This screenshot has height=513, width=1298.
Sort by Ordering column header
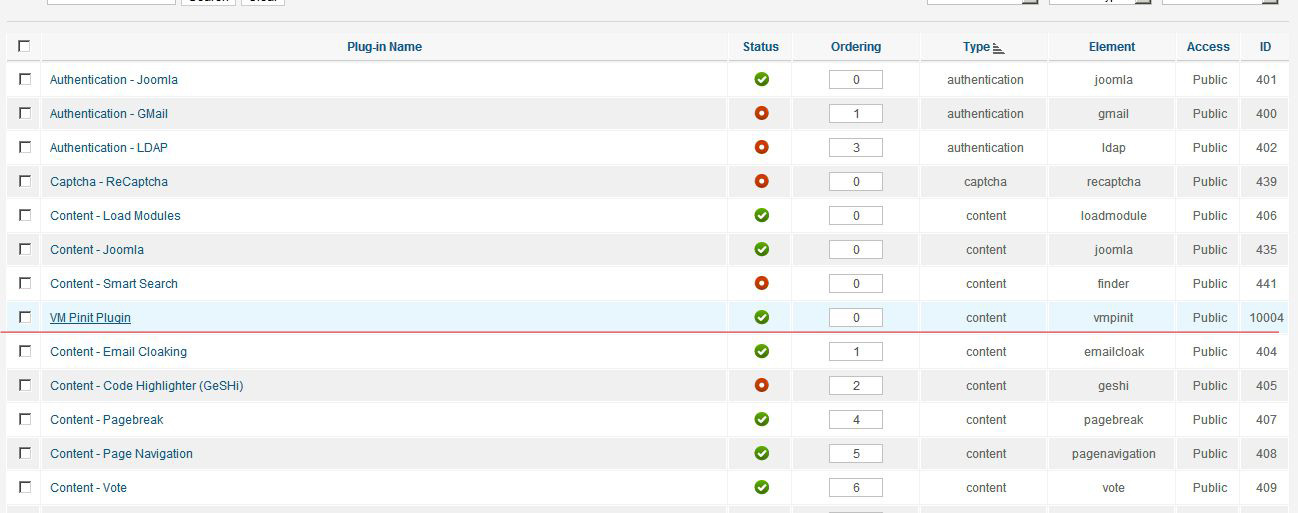[856, 47]
